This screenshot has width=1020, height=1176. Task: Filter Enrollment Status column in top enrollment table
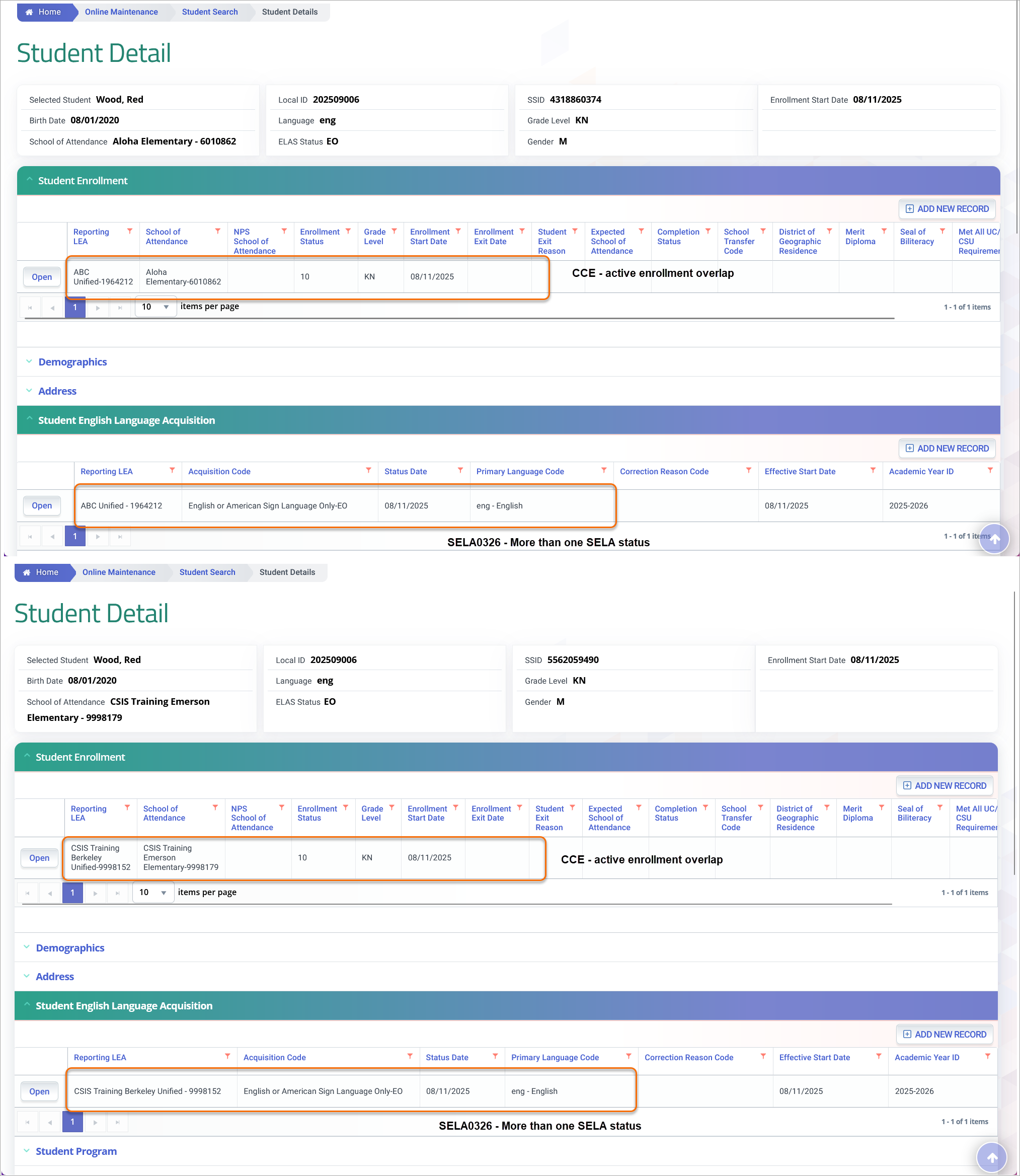pyautogui.click(x=348, y=231)
